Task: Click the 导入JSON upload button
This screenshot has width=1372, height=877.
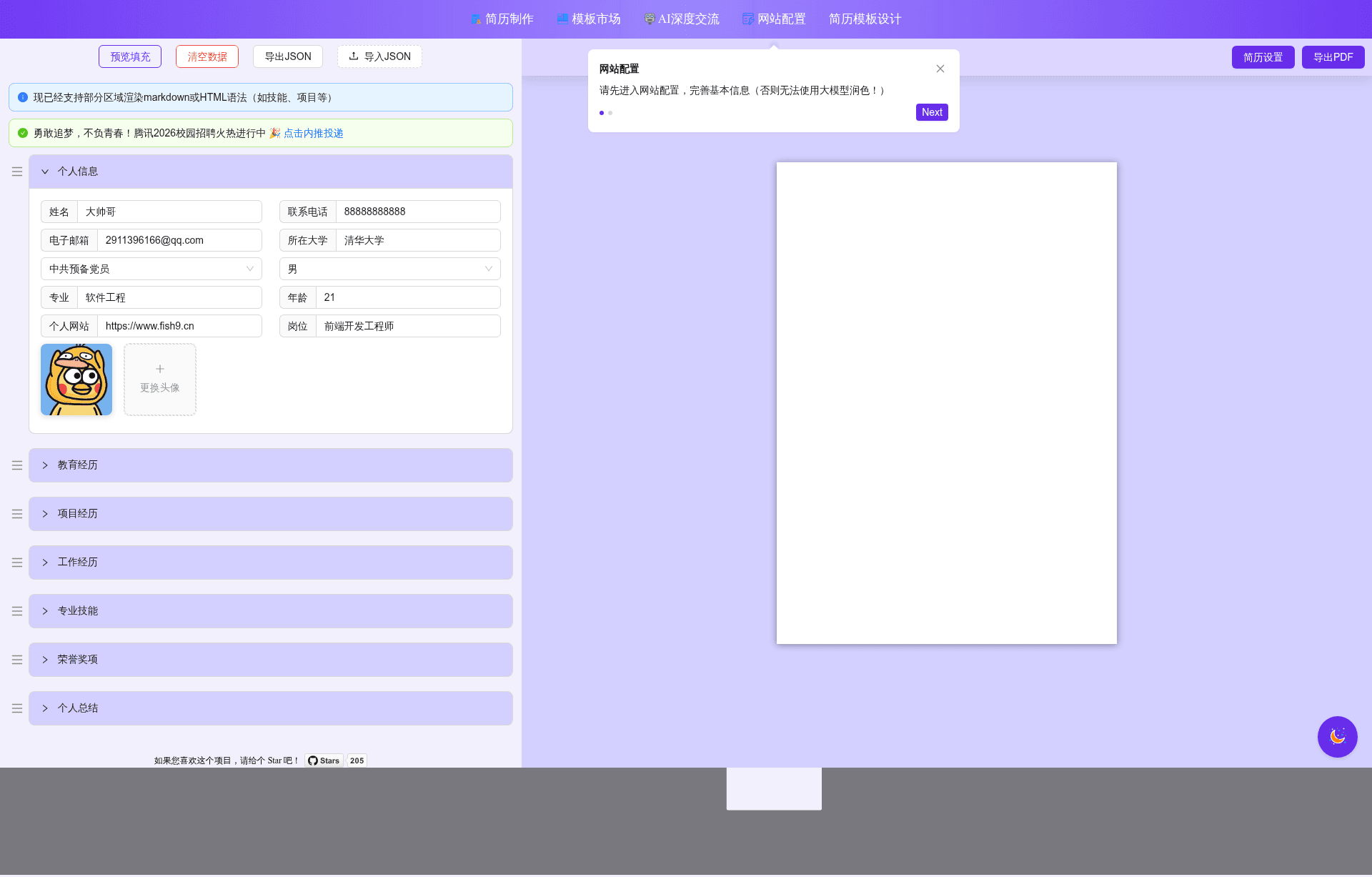Action: coord(379,56)
